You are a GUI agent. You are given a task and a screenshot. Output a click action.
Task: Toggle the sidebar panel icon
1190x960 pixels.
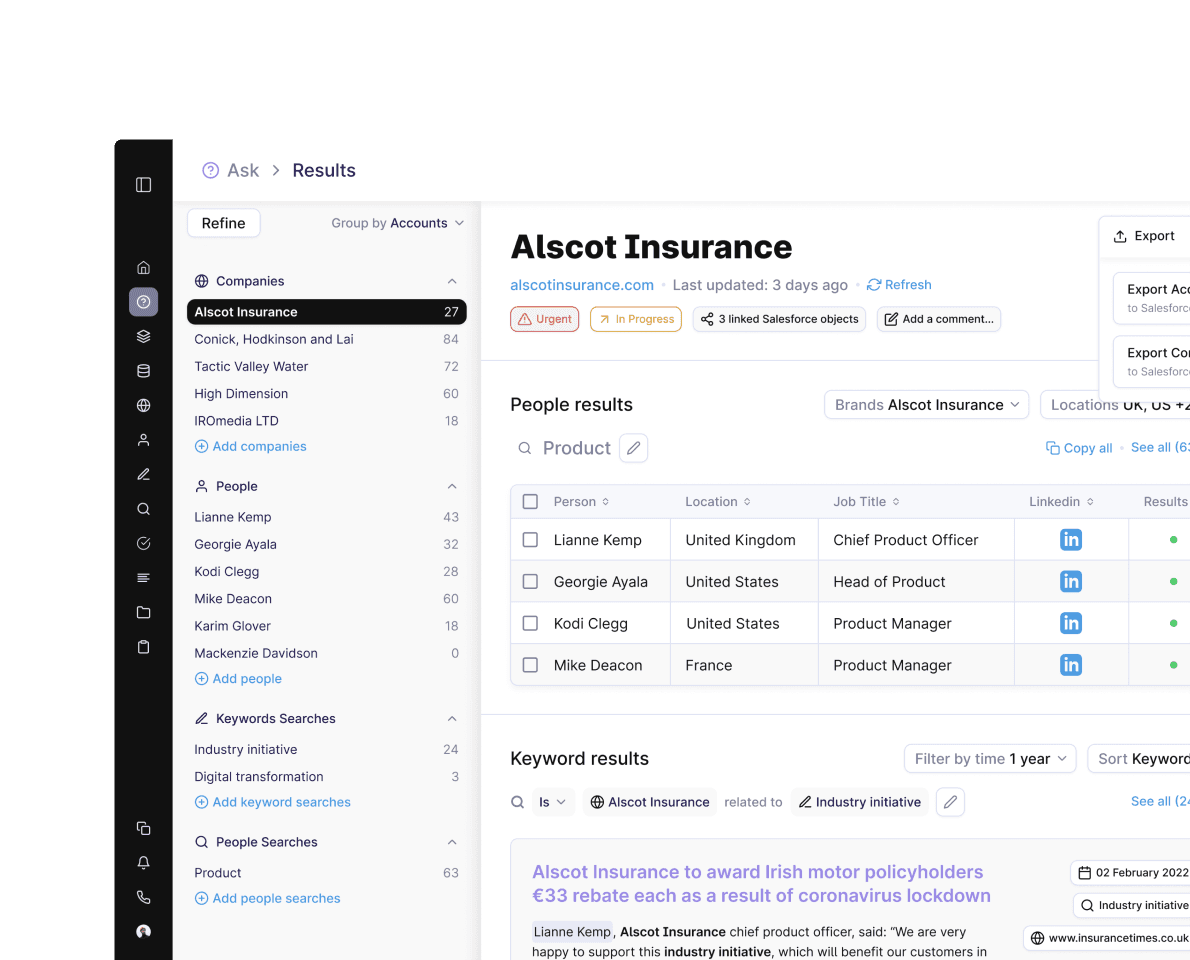(143, 185)
